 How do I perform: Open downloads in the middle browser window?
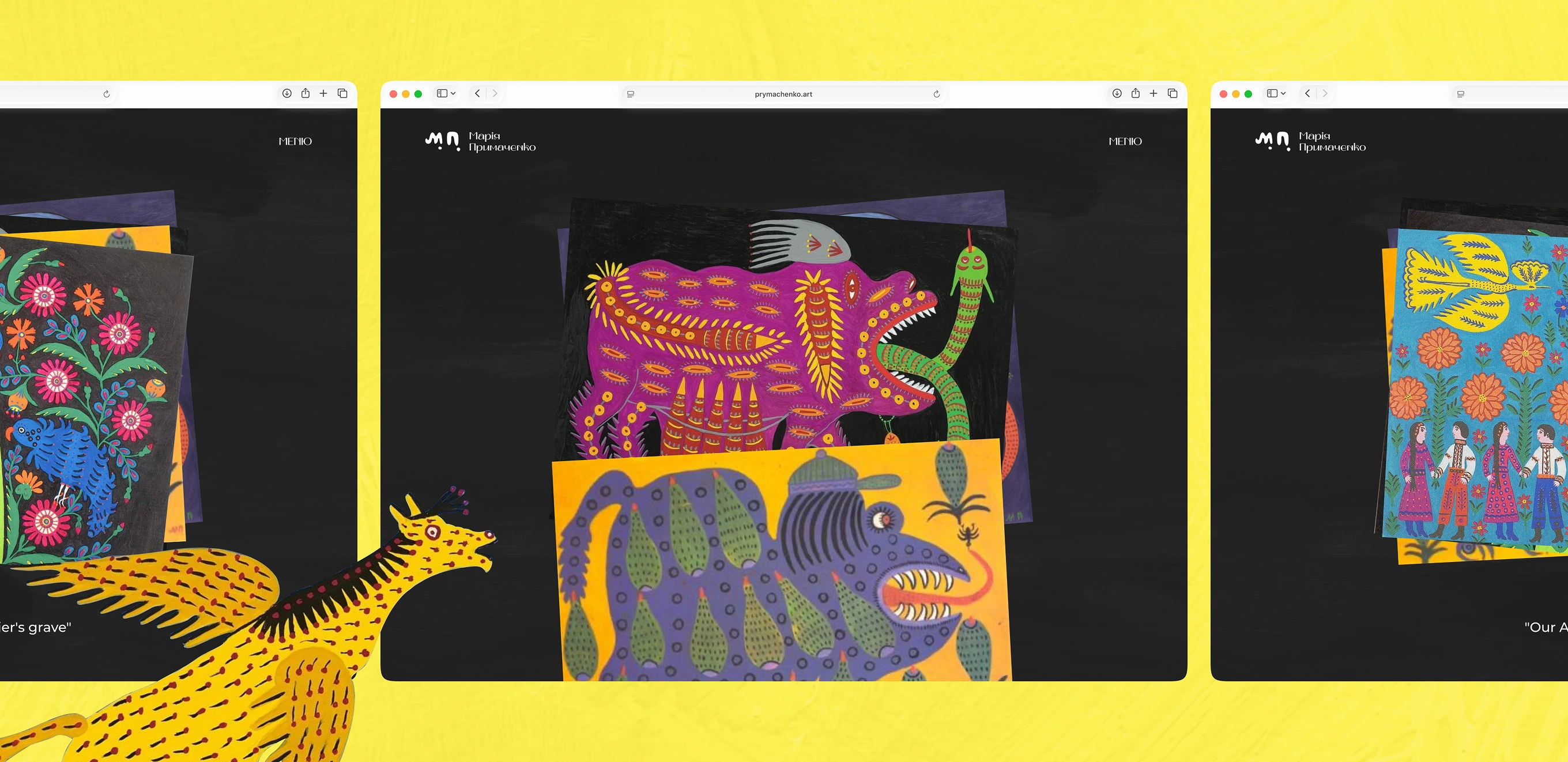[1117, 93]
